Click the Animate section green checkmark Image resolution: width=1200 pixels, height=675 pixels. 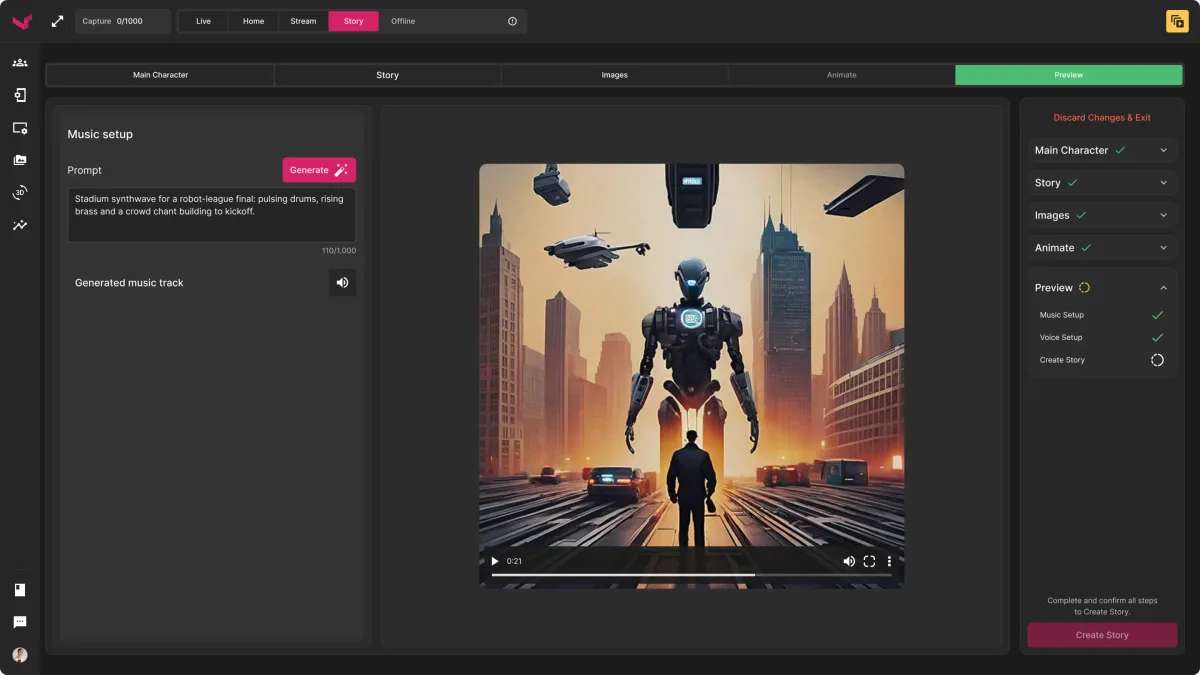point(1086,248)
